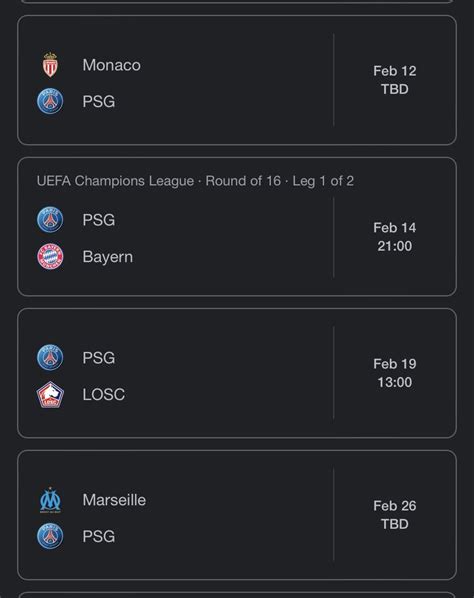Image resolution: width=474 pixels, height=598 pixels.
Task: Open UEFA Champions League Round of 16 label
Action: click(195, 181)
